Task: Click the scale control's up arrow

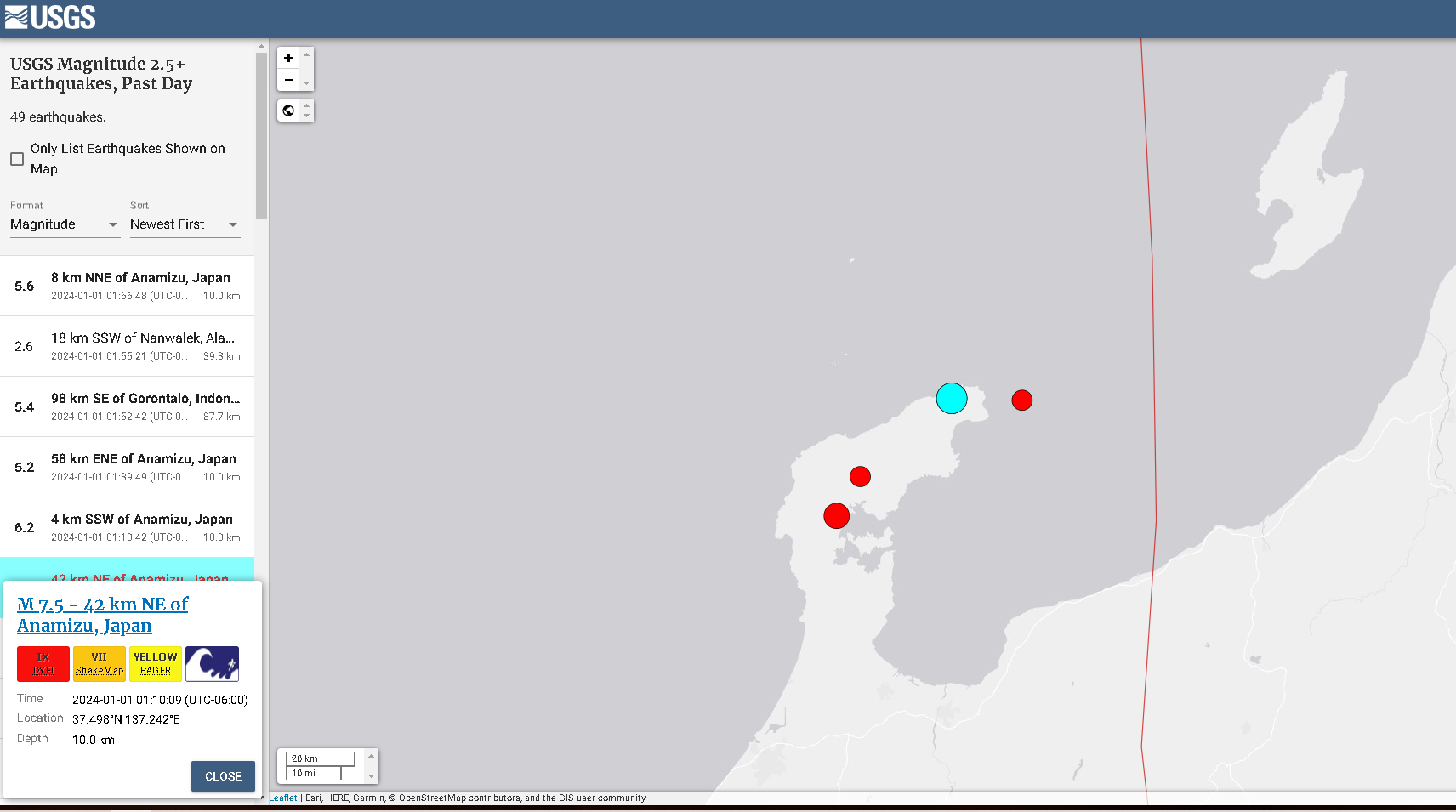Action: pos(371,756)
